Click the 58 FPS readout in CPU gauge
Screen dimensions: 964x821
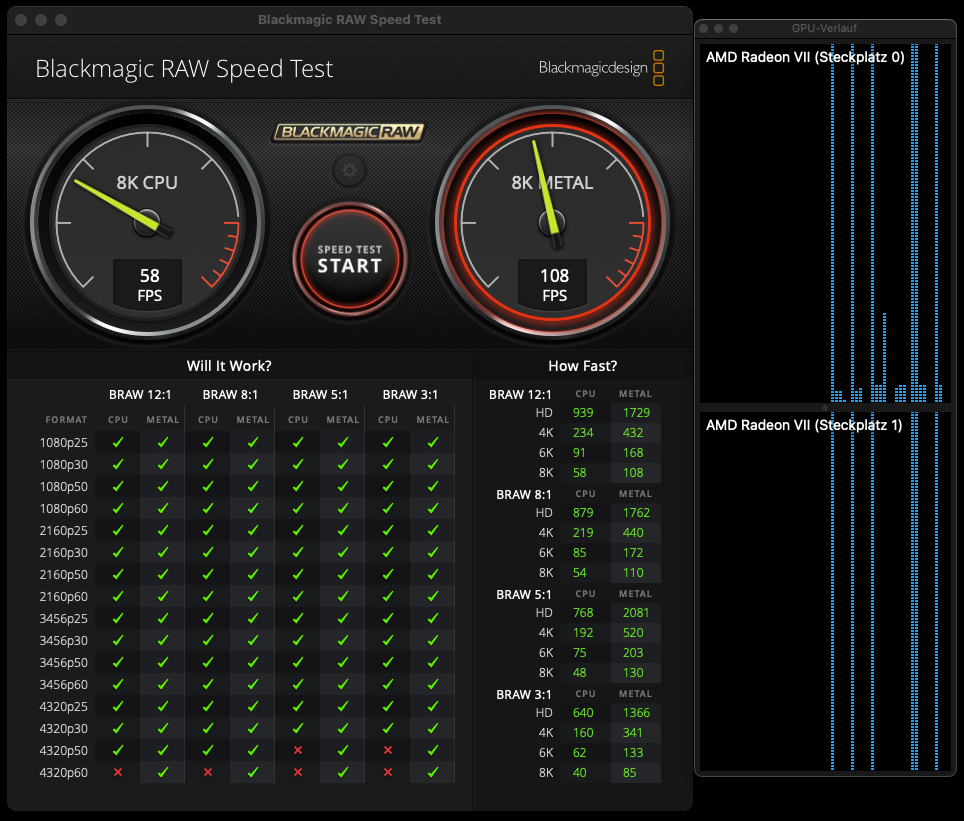click(x=149, y=284)
